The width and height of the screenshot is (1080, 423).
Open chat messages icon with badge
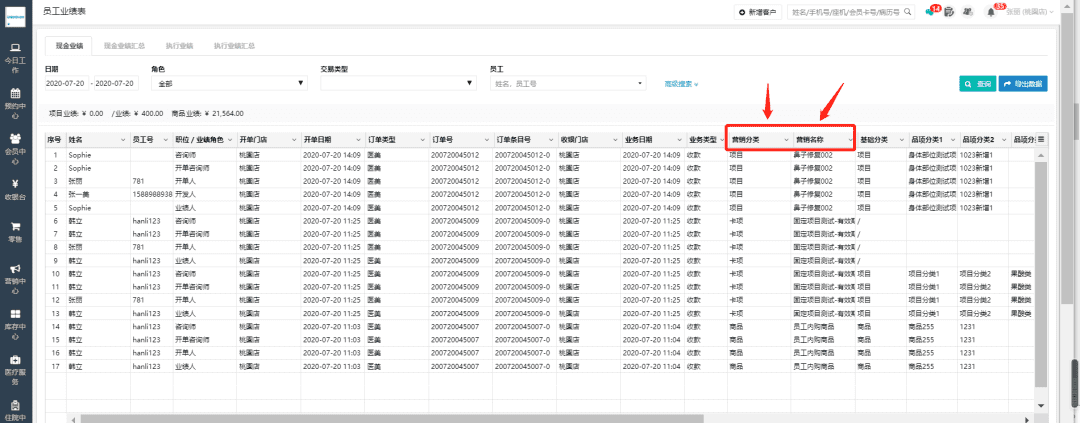point(930,12)
